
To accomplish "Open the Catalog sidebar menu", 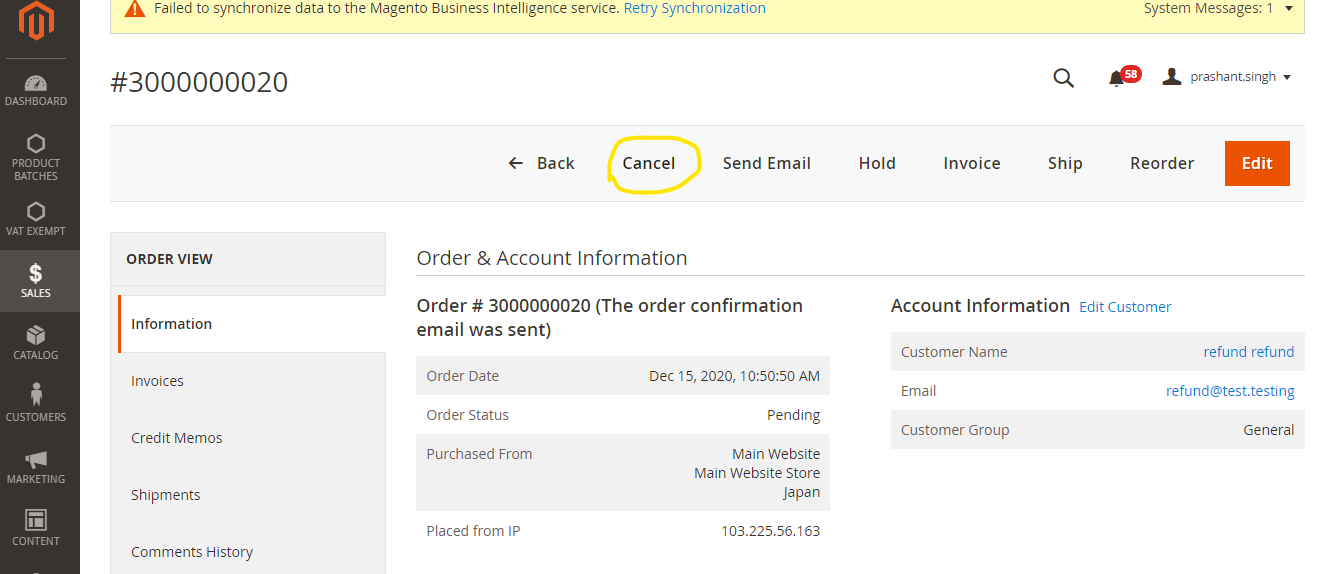I will click(36, 342).
